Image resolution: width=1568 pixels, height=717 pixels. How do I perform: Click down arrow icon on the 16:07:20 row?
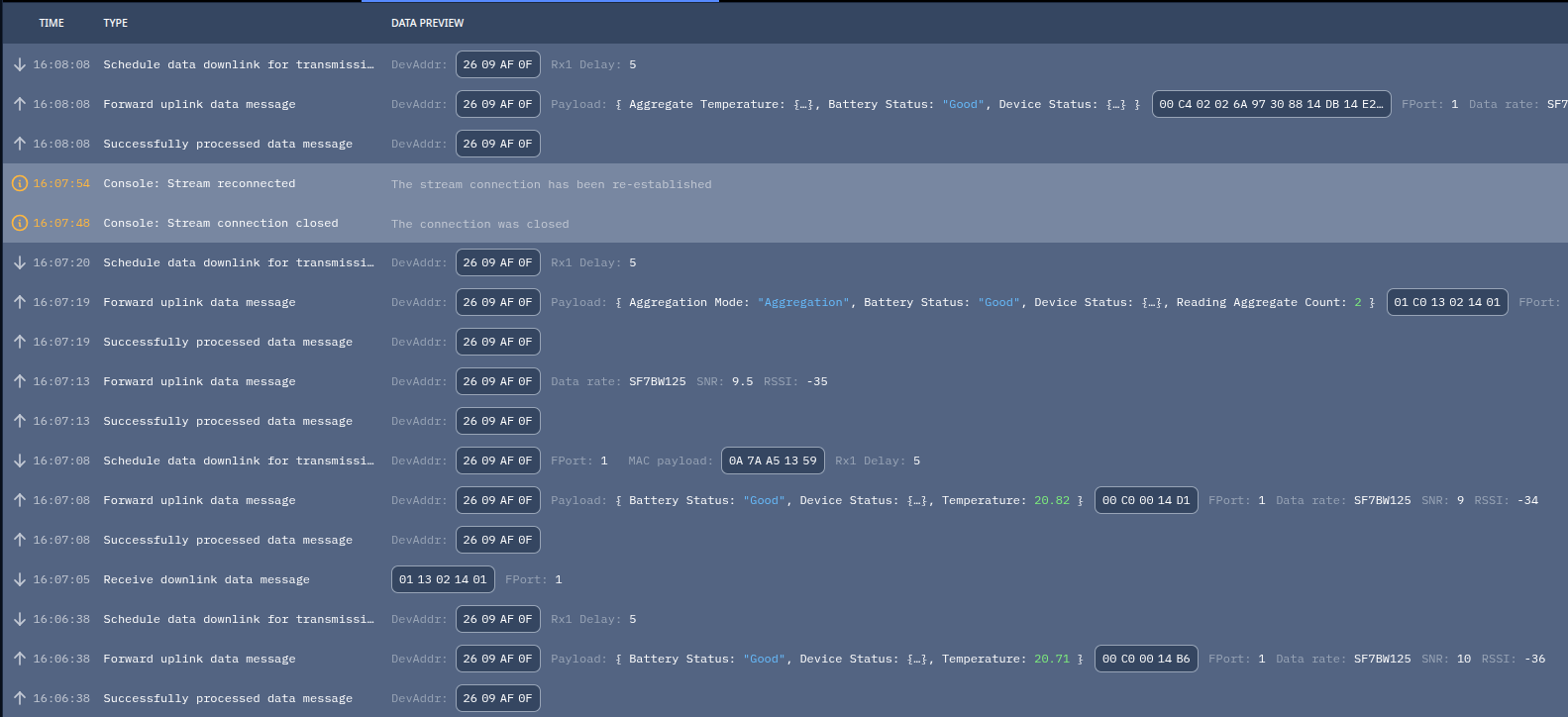19,262
